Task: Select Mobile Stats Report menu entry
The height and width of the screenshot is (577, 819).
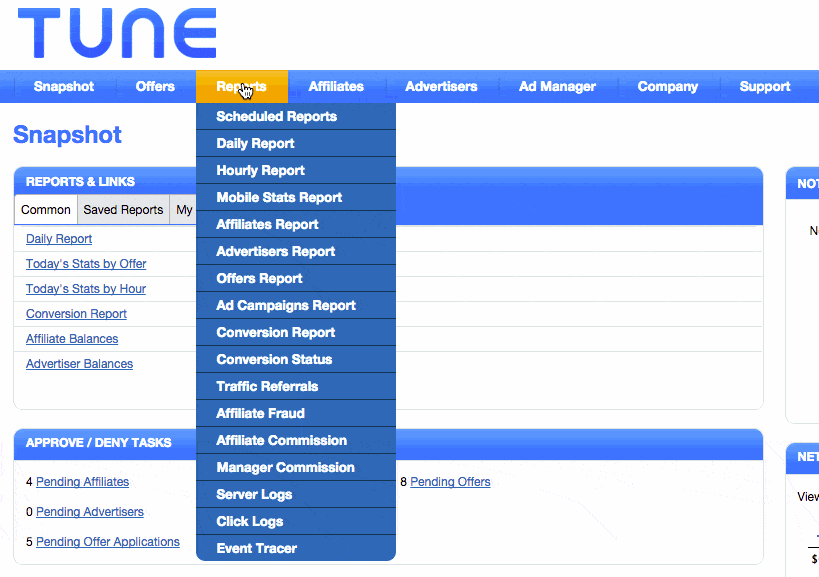Action: tap(279, 198)
